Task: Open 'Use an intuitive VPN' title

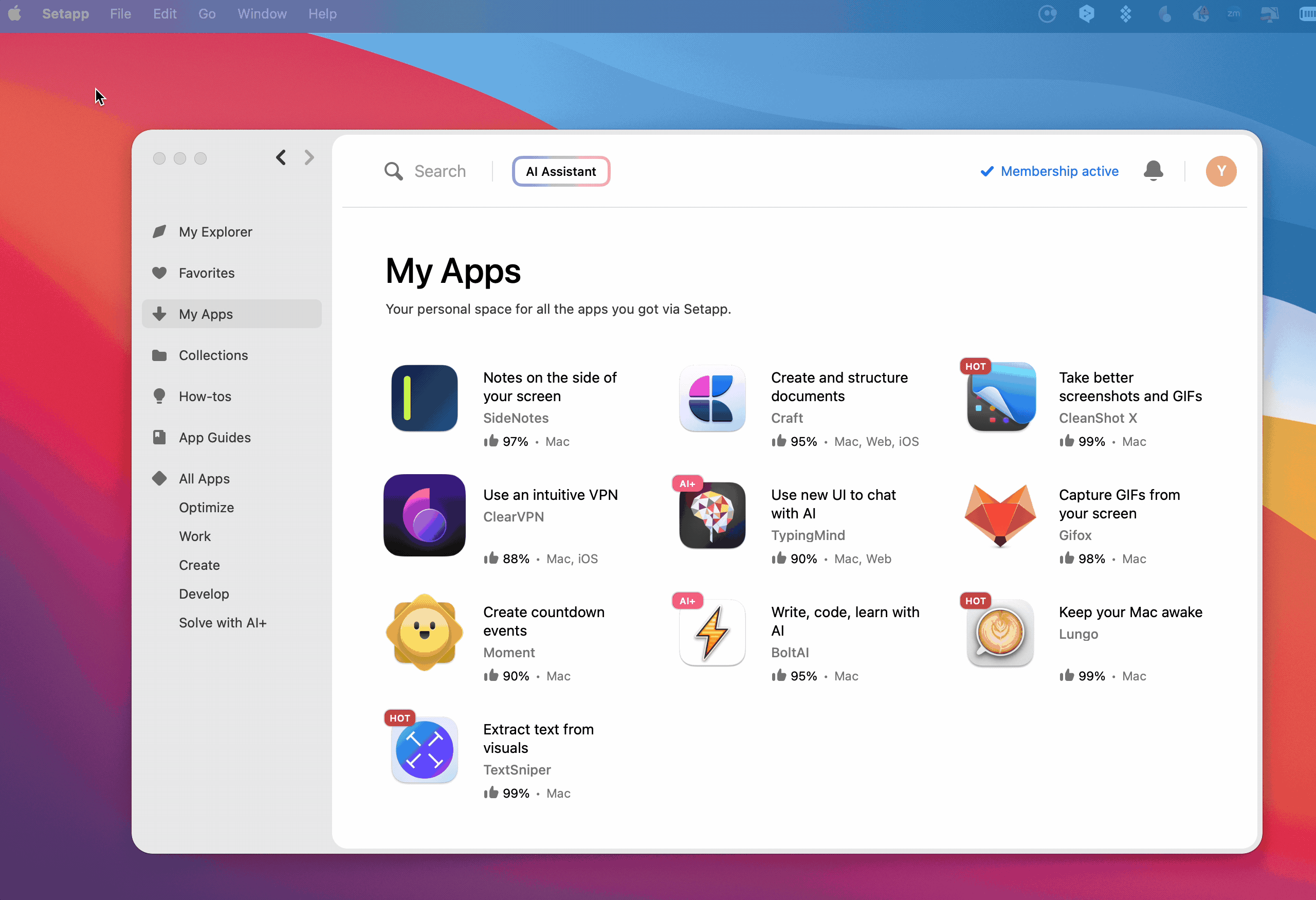Action: point(551,495)
